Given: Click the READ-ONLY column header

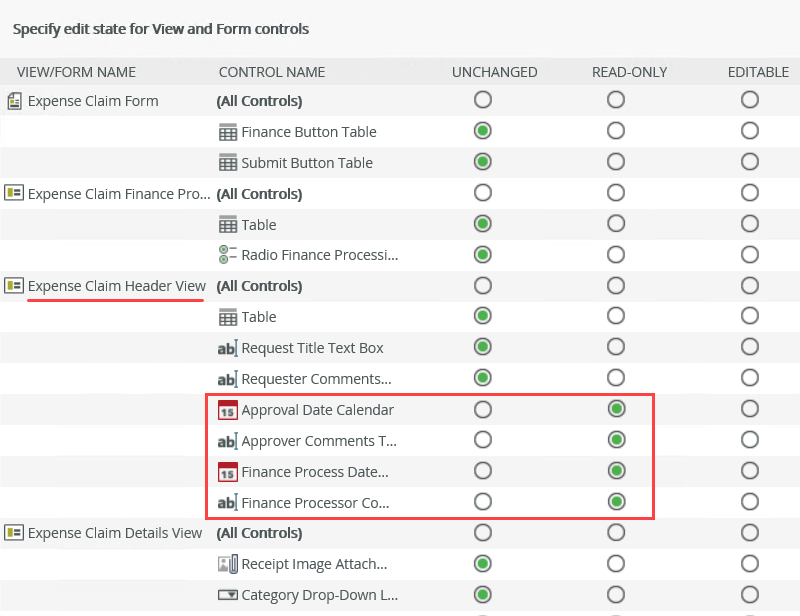Looking at the screenshot, I should [629, 72].
